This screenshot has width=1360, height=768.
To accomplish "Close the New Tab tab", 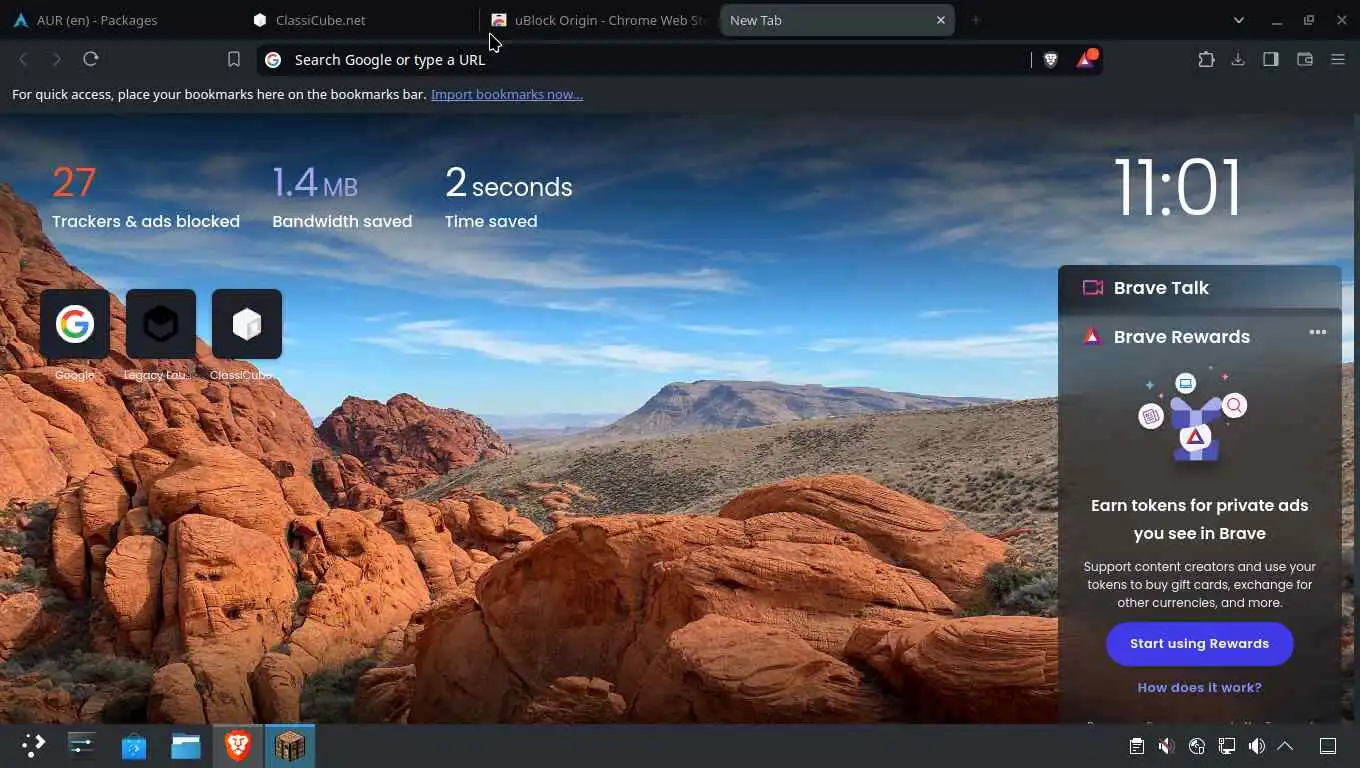I will [940, 20].
